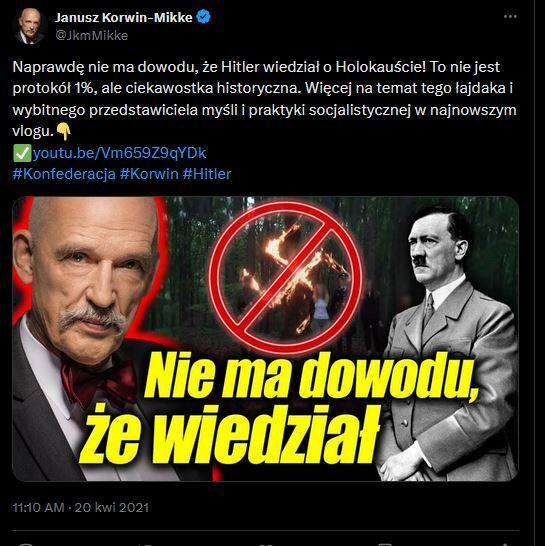Open the Janusz Korwin-Mikke display name
The height and width of the screenshot is (546, 545).
tap(124, 17)
